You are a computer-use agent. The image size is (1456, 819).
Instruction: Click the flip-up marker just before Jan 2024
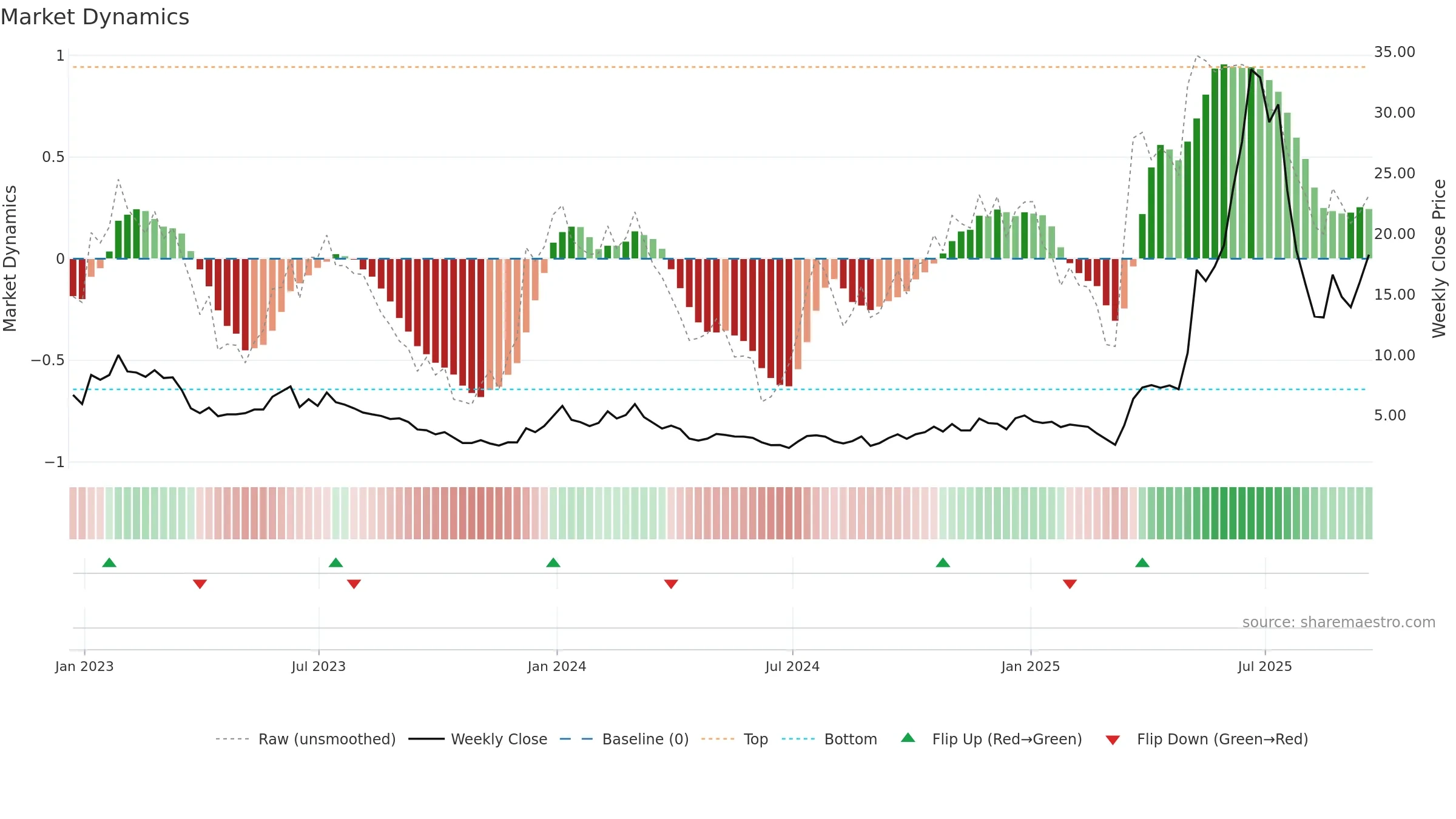point(553,562)
